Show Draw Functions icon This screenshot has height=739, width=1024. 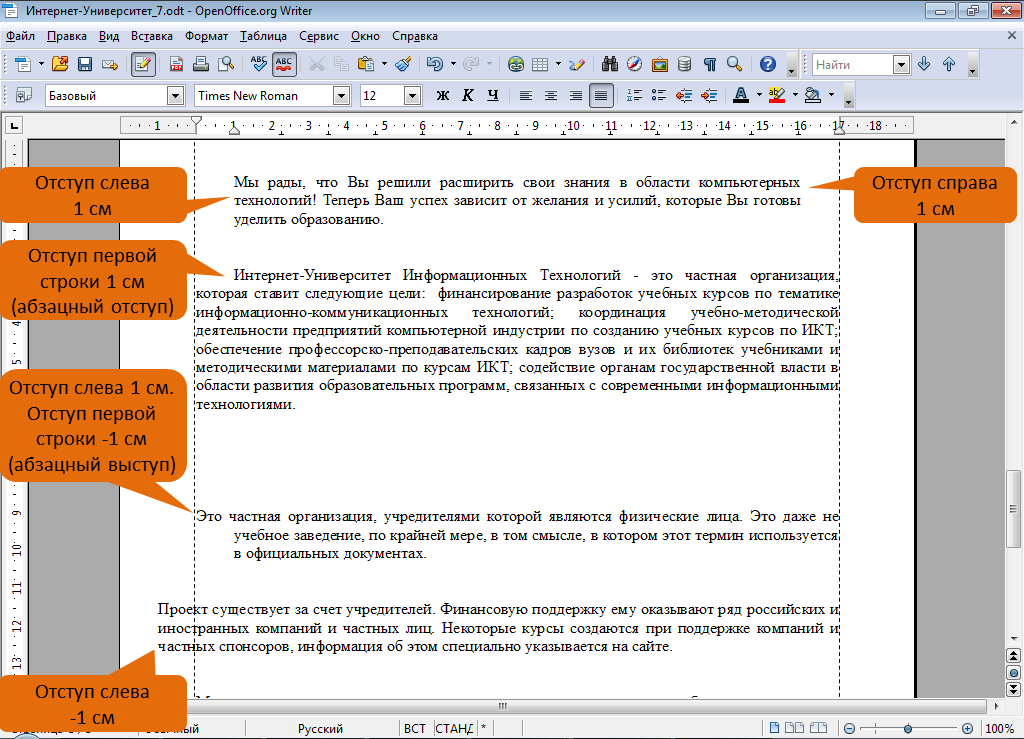576,64
